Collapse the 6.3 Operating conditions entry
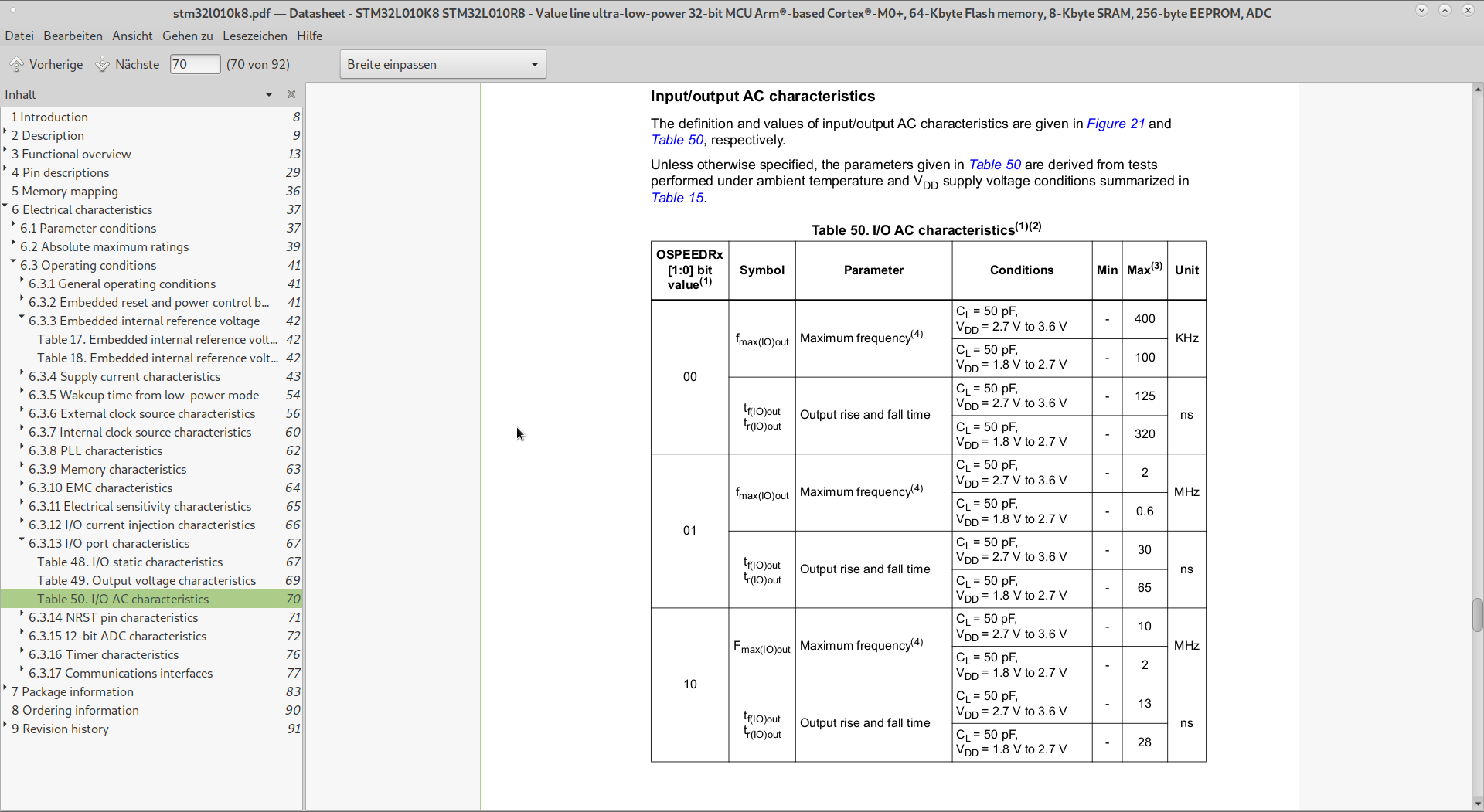Screen dimensions: 1484x812 (14, 262)
